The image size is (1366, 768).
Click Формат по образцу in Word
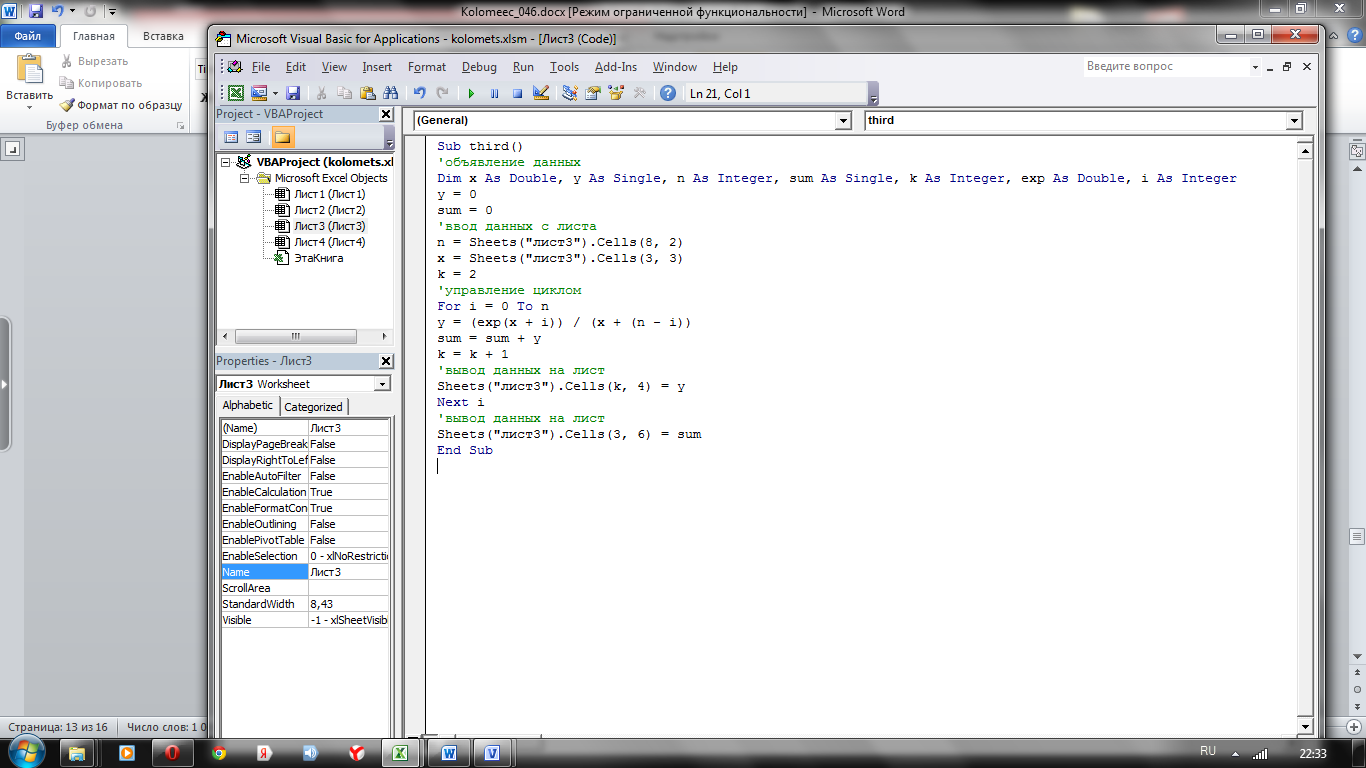coord(121,105)
